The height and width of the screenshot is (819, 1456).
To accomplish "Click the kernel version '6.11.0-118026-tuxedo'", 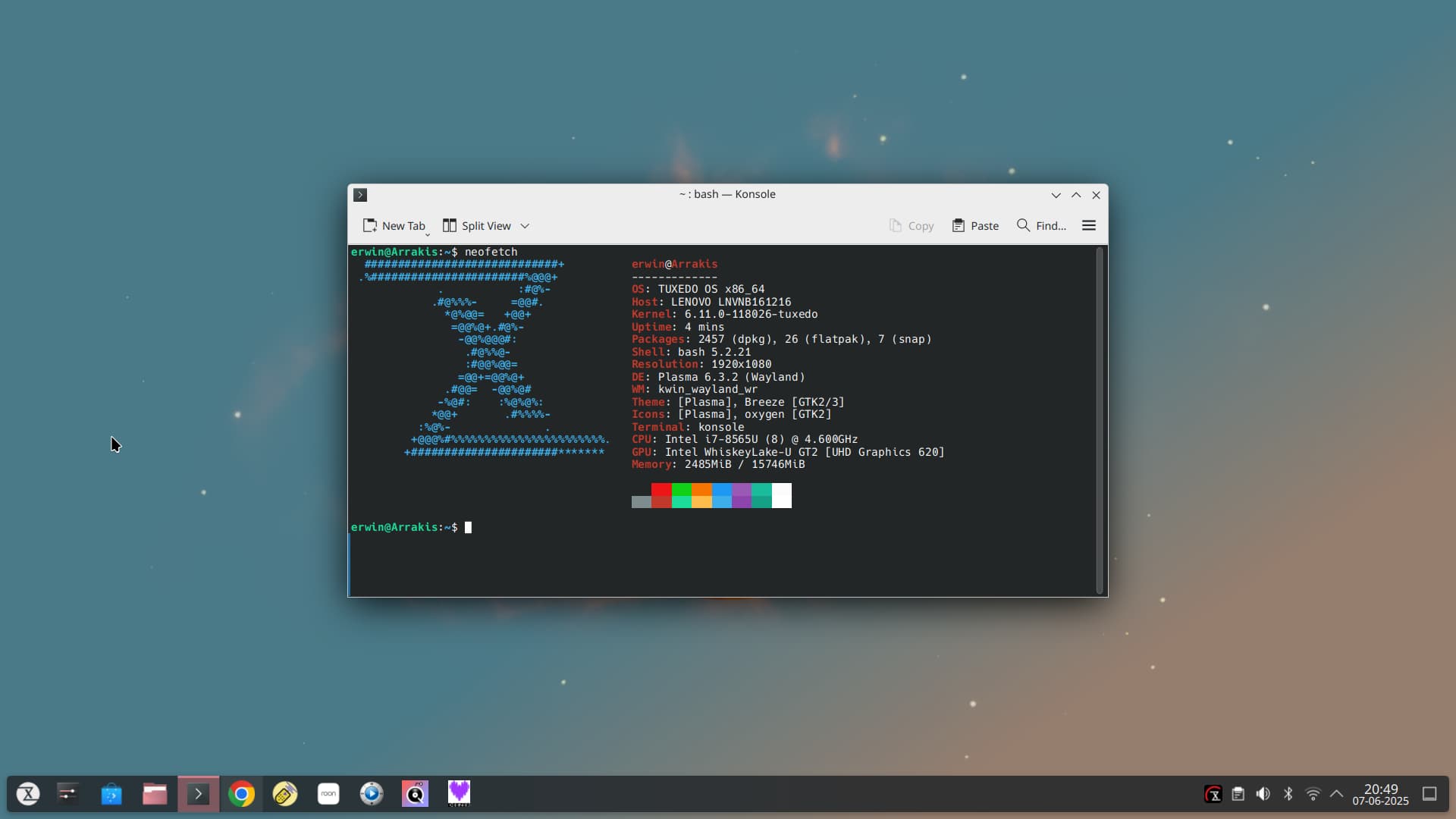I will (x=751, y=314).
